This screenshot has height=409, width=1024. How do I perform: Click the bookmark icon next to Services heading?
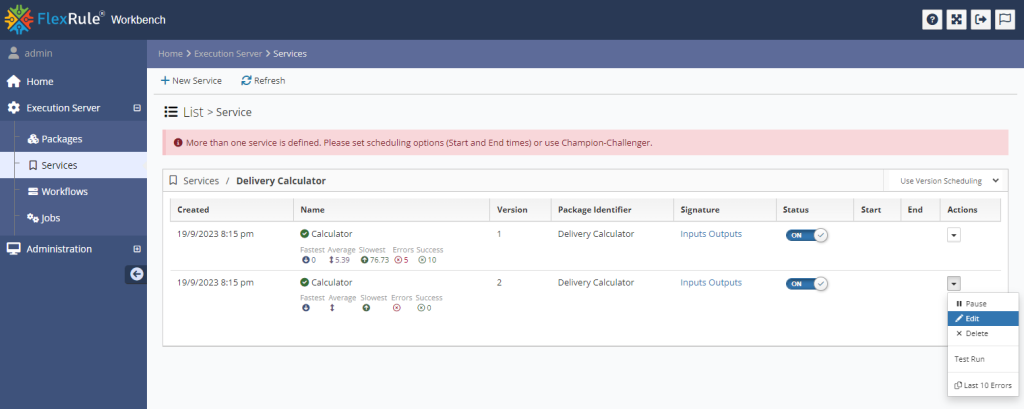point(173,180)
